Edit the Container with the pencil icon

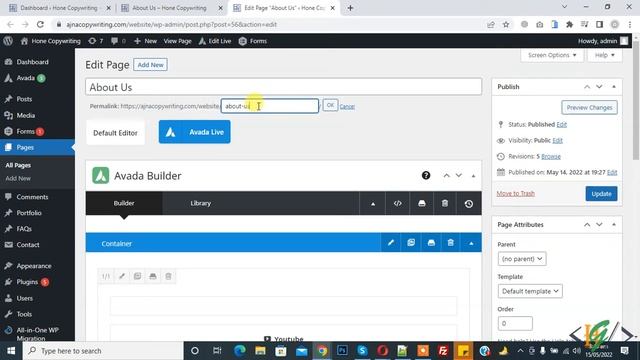coord(391,243)
